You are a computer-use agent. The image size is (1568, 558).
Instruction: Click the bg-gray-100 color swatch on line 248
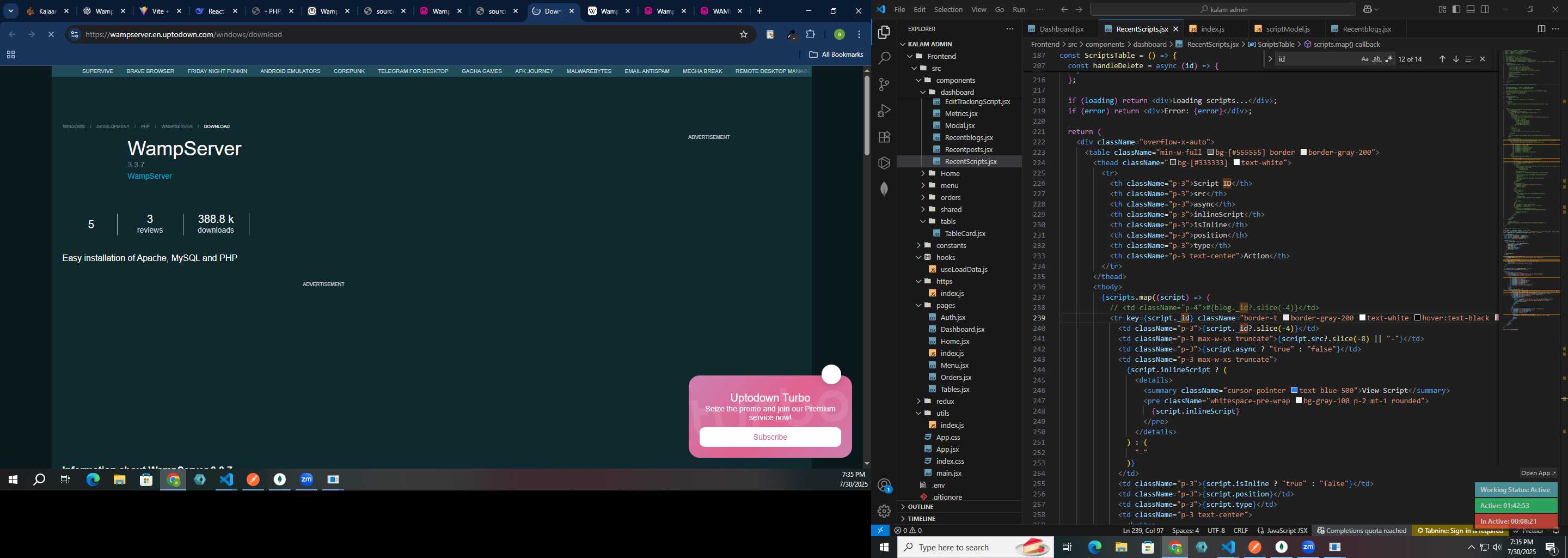(x=1299, y=401)
